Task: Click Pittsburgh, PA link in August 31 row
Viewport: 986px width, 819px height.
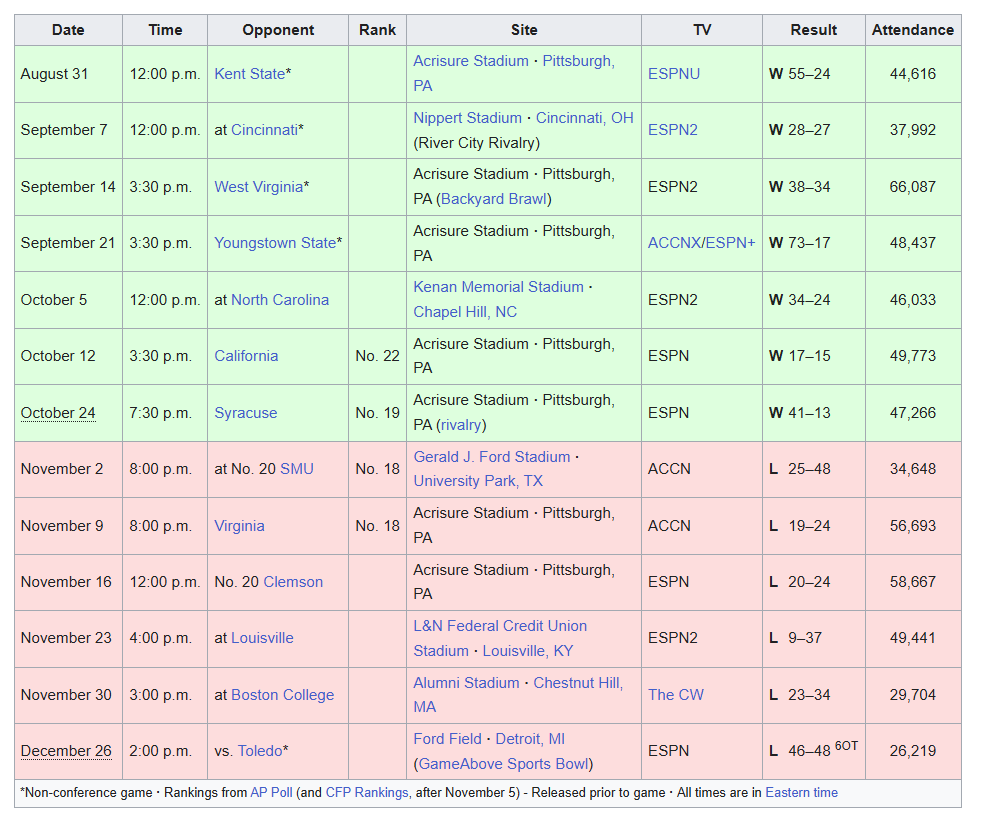Action: pyautogui.click(x=578, y=61)
